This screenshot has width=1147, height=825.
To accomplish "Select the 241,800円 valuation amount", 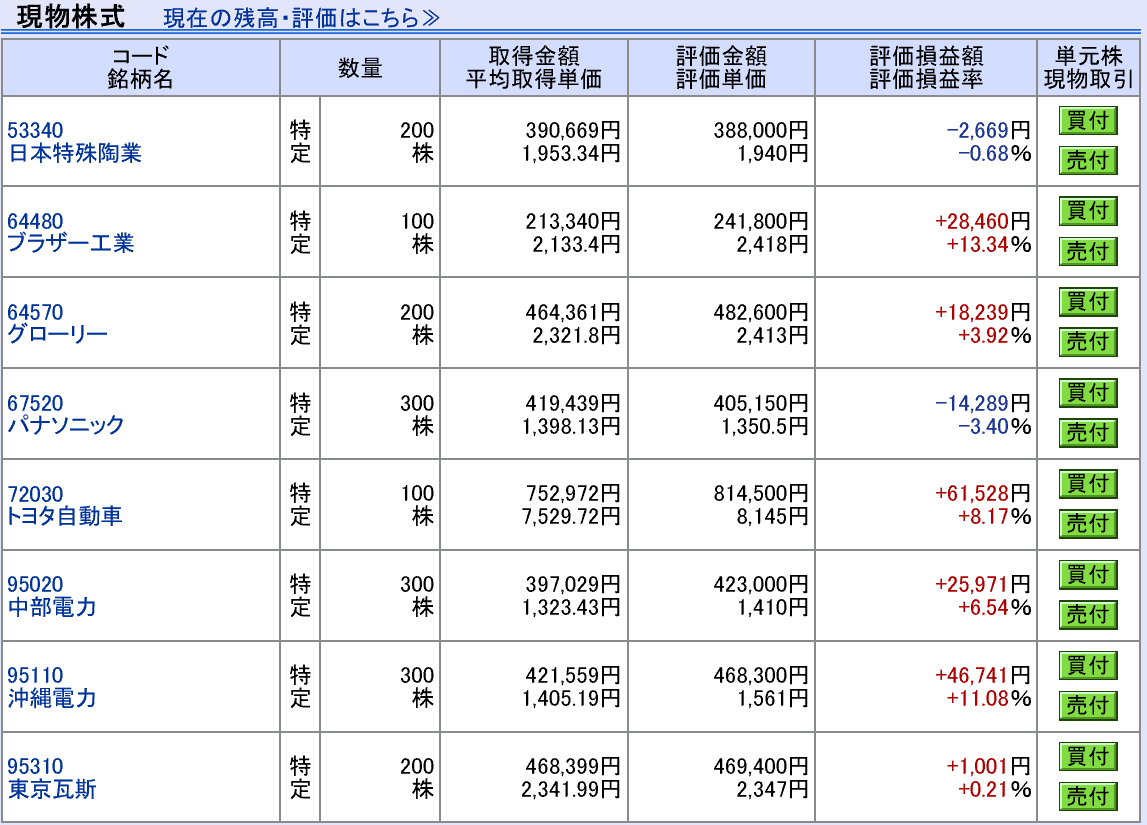I will [761, 221].
